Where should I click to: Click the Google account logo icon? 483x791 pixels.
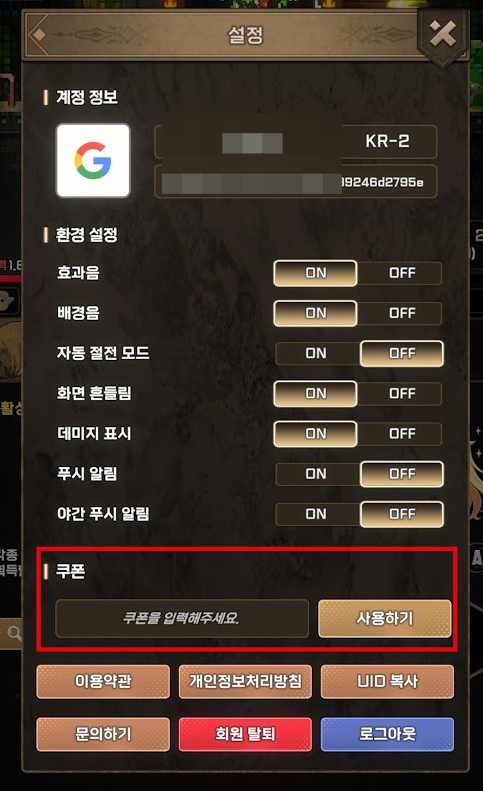point(93,160)
